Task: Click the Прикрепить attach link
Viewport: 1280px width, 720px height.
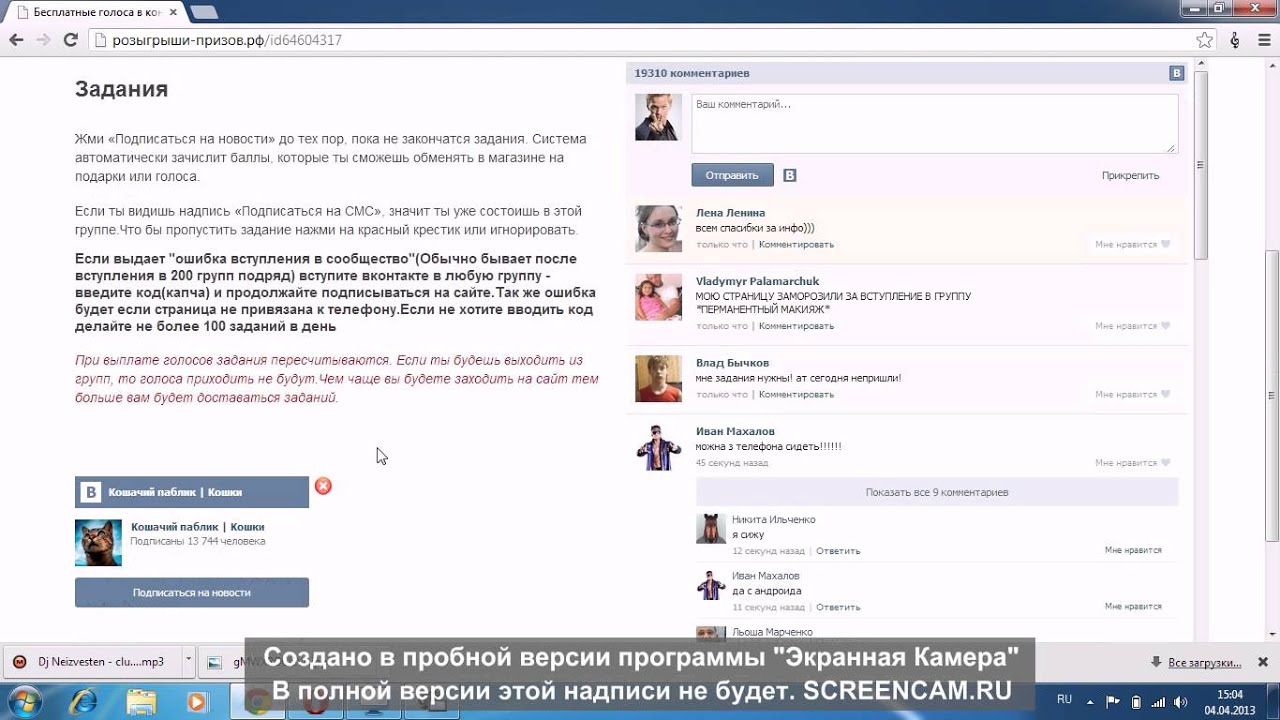Action: 1130,175
